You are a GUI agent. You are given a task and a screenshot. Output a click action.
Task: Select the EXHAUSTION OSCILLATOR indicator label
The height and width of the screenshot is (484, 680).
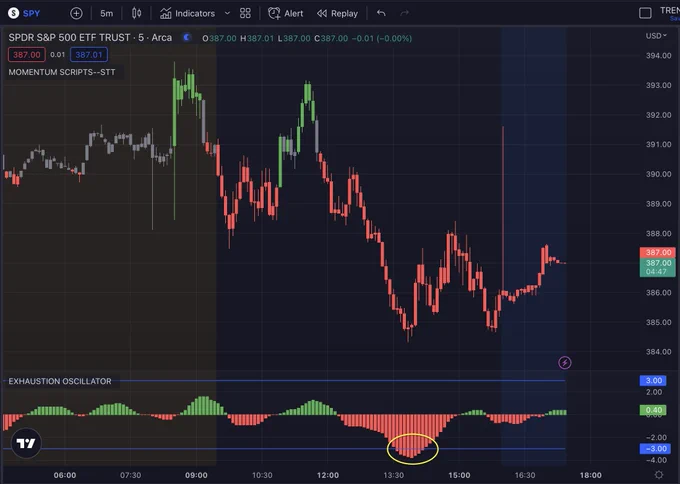[x=60, y=381]
